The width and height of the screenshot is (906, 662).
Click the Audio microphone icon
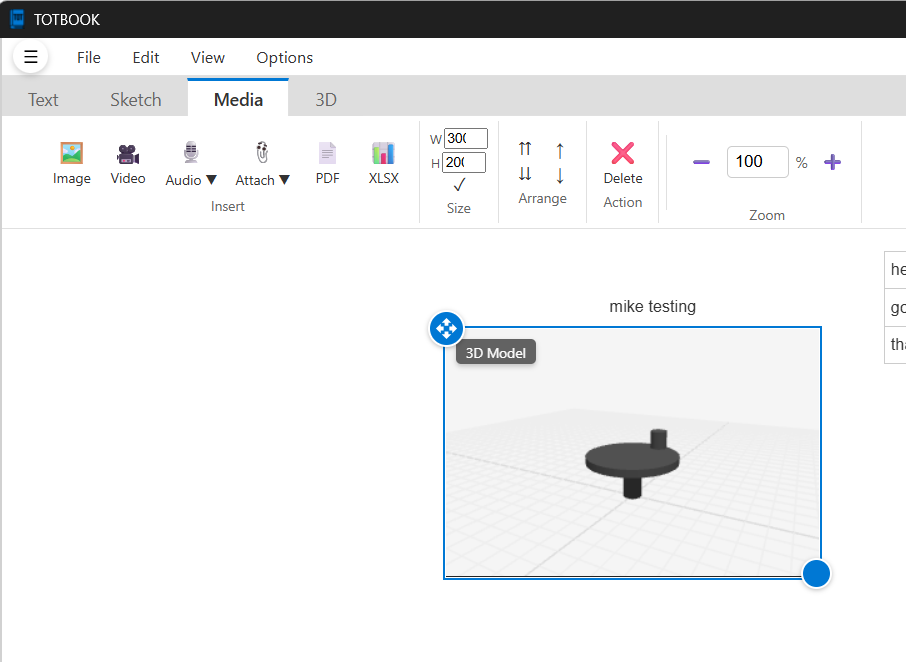[191, 153]
